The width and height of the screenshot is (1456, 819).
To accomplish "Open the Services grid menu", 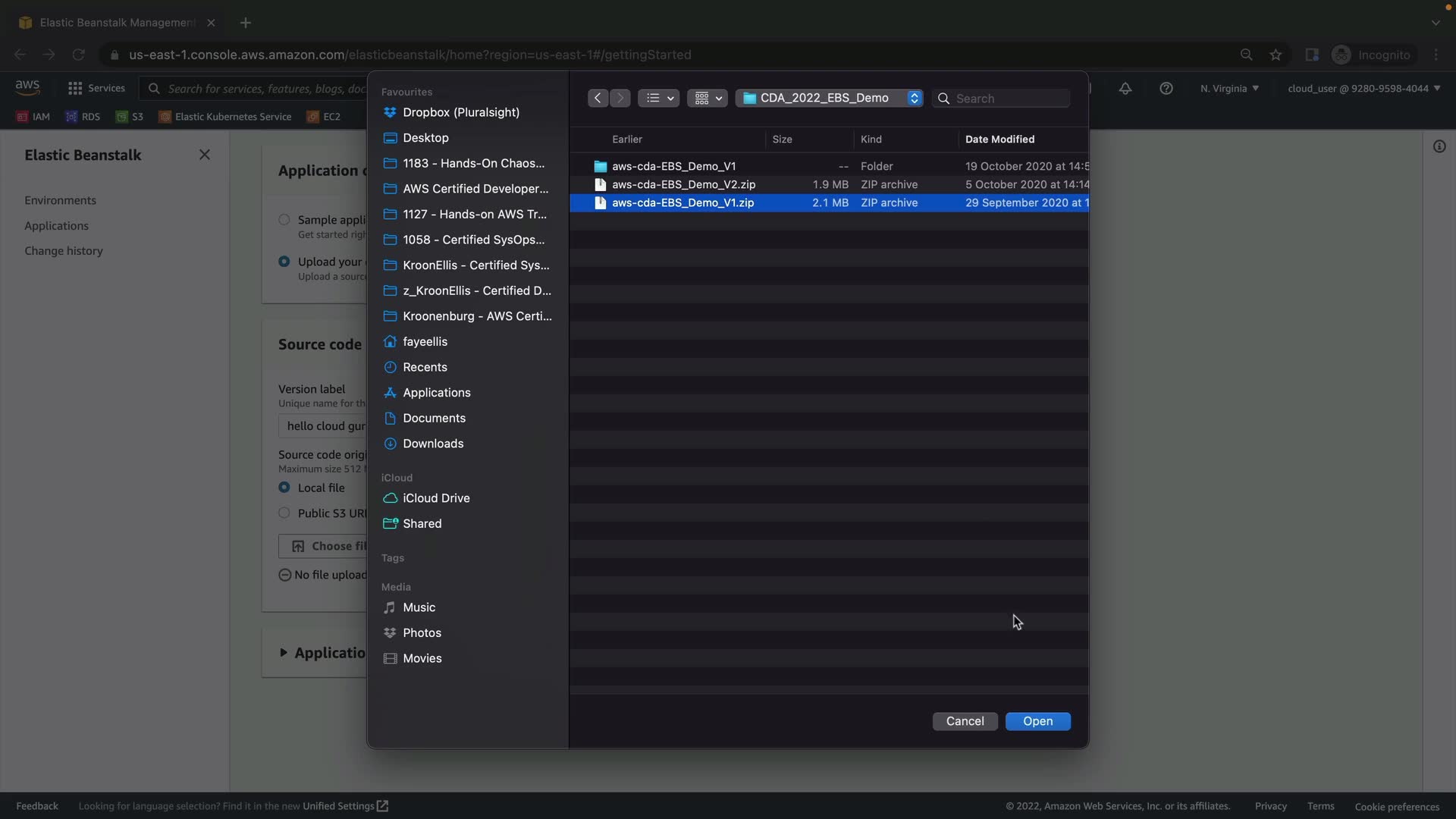I will (96, 88).
